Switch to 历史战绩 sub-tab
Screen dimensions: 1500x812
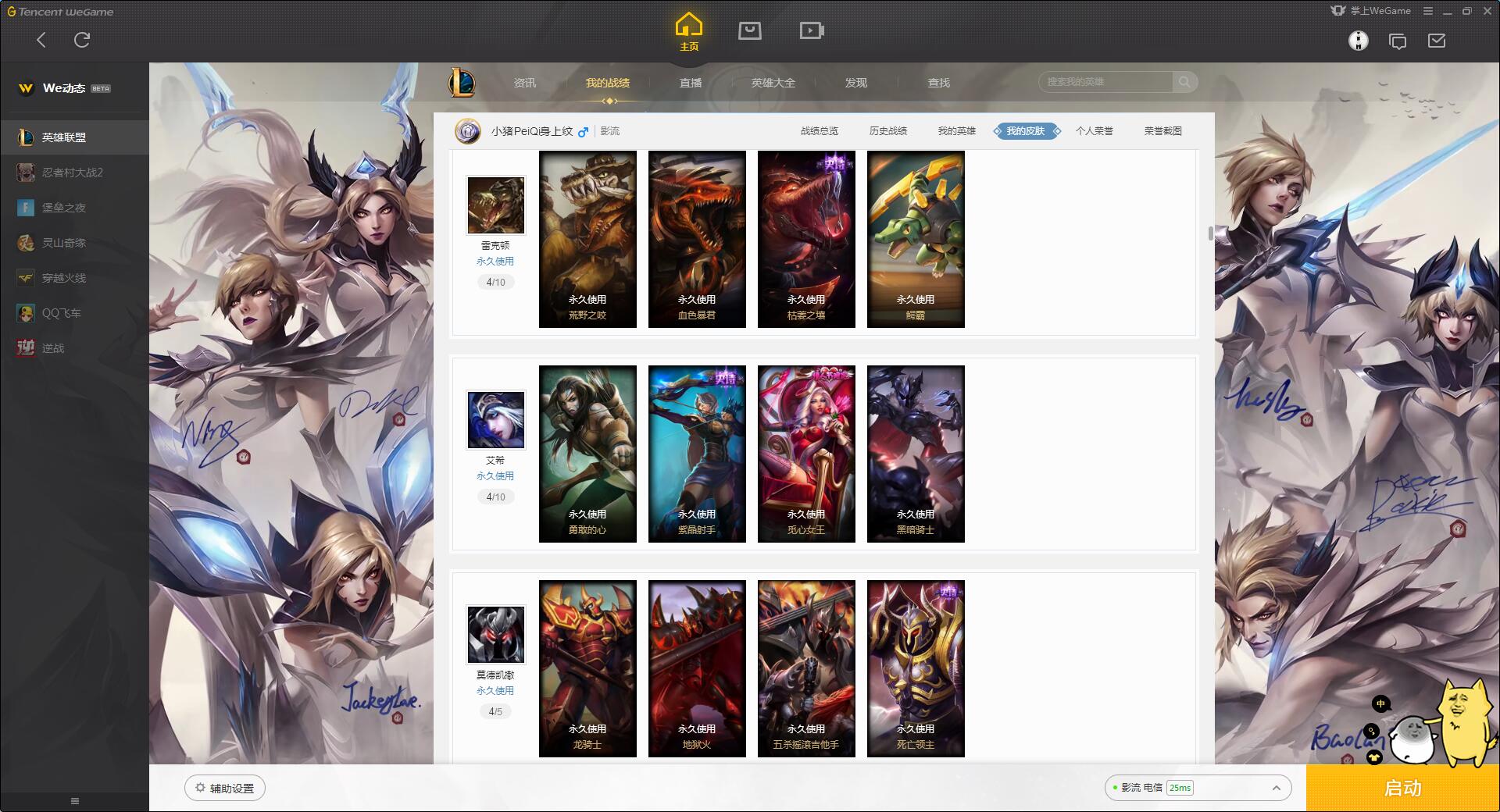click(888, 131)
